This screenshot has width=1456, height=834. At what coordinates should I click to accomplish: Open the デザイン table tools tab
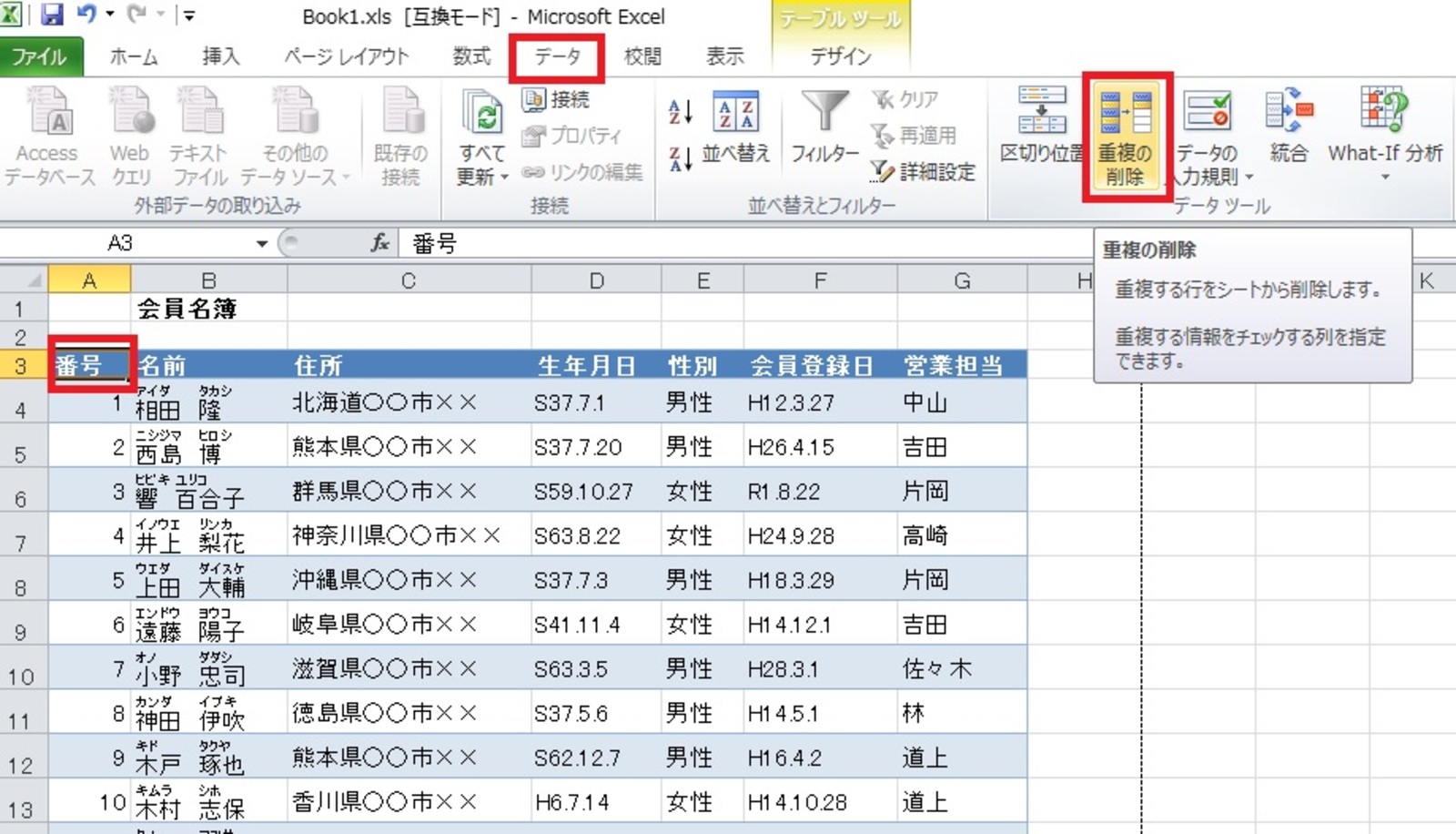pos(841,56)
